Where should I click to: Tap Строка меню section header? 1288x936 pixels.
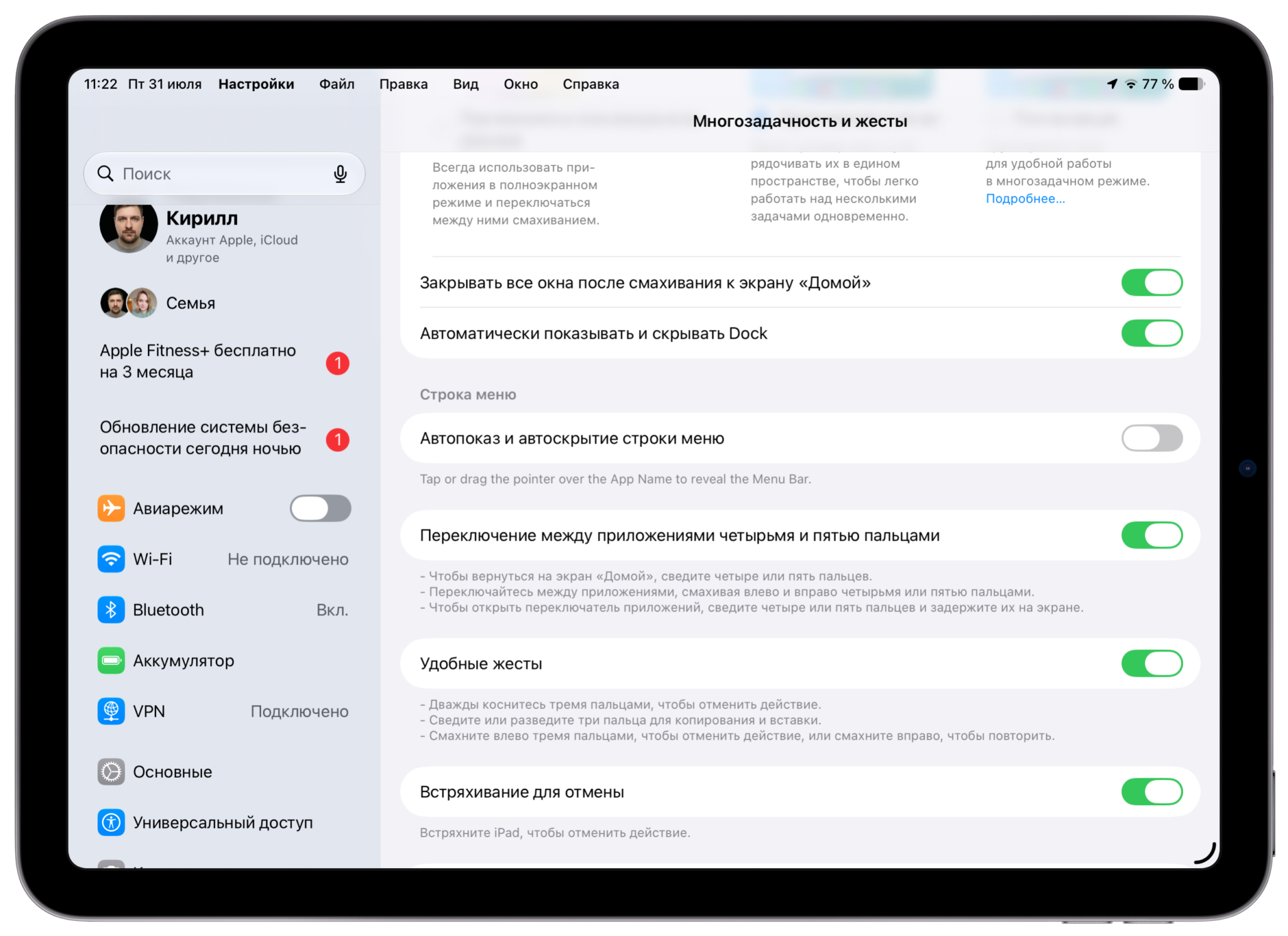(x=468, y=394)
